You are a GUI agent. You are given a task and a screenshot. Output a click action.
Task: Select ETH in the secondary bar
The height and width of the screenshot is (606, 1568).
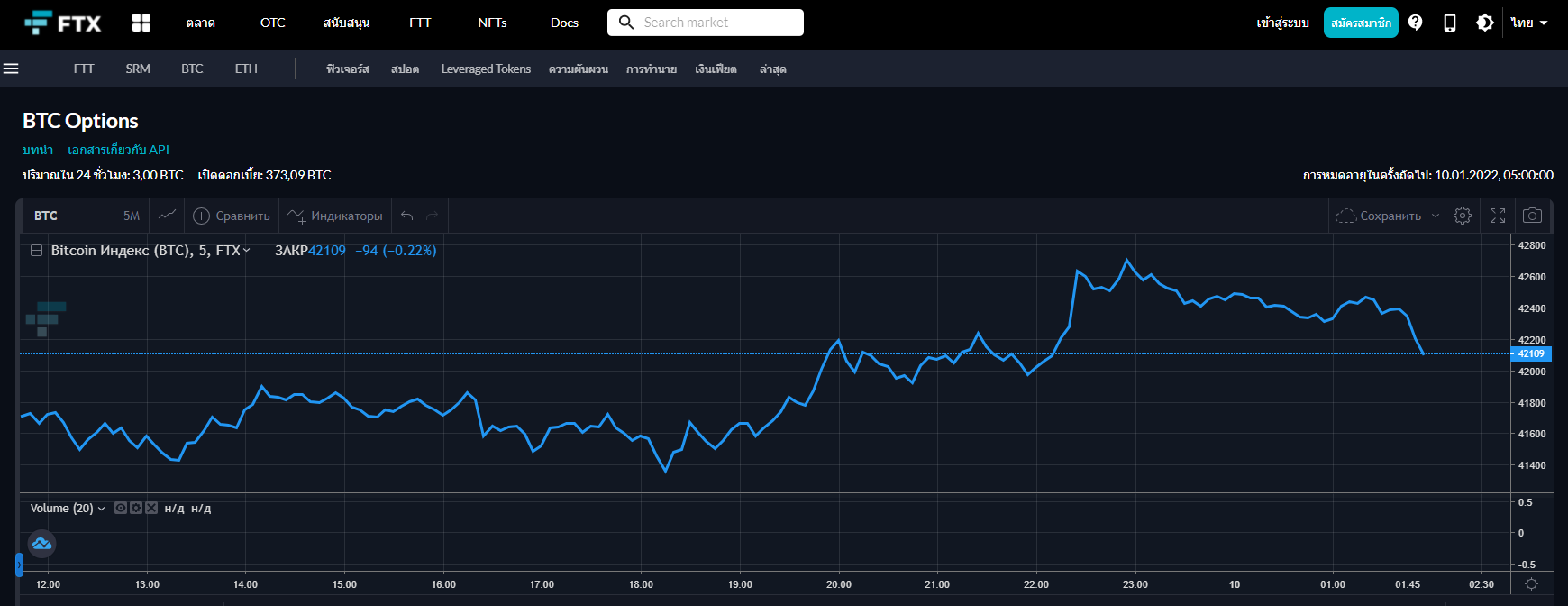[x=246, y=69]
